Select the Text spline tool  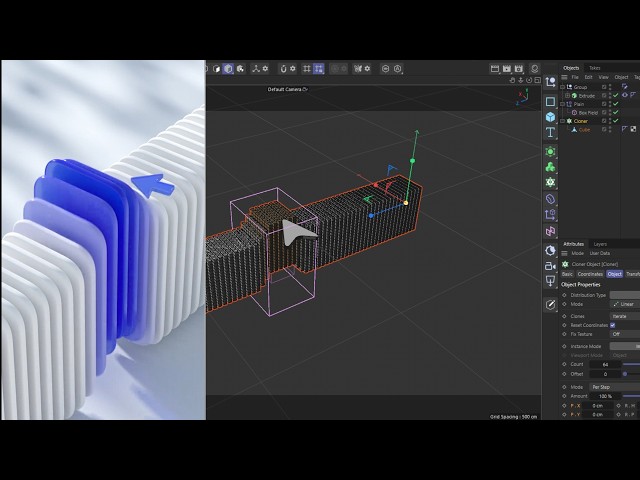coord(550,132)
